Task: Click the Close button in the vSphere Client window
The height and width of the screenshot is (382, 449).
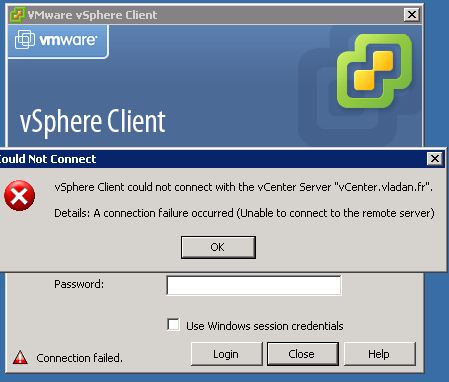Action: (x=303, y=354)
